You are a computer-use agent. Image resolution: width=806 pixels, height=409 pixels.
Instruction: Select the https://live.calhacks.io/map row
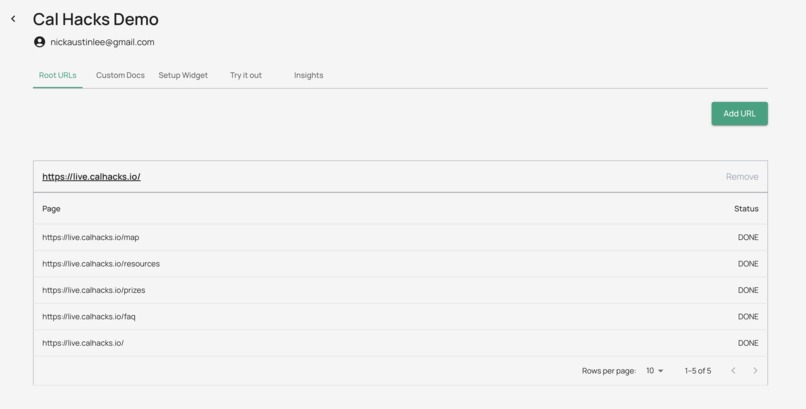click(x=400, y=237)
